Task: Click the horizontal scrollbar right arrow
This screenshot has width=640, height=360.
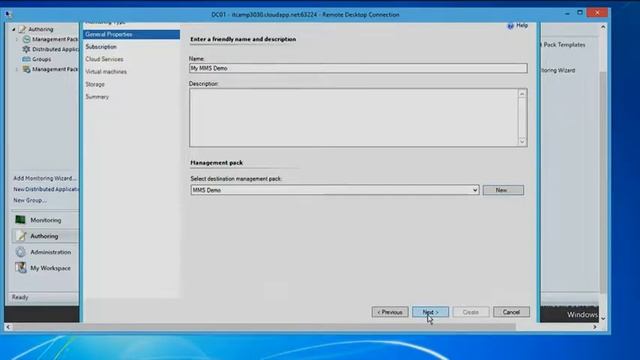Action: (x=595, y=327)
